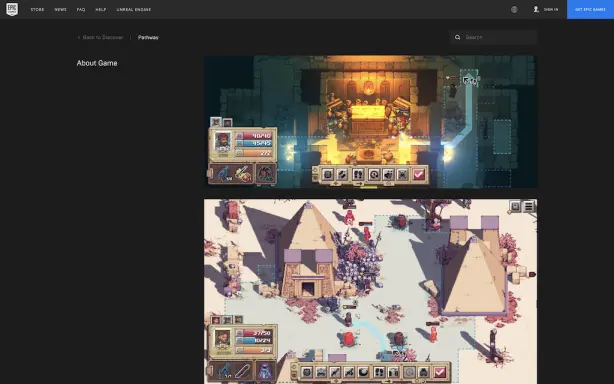Open the globe language selector
614x384 pixels.
tap(514, 9)
